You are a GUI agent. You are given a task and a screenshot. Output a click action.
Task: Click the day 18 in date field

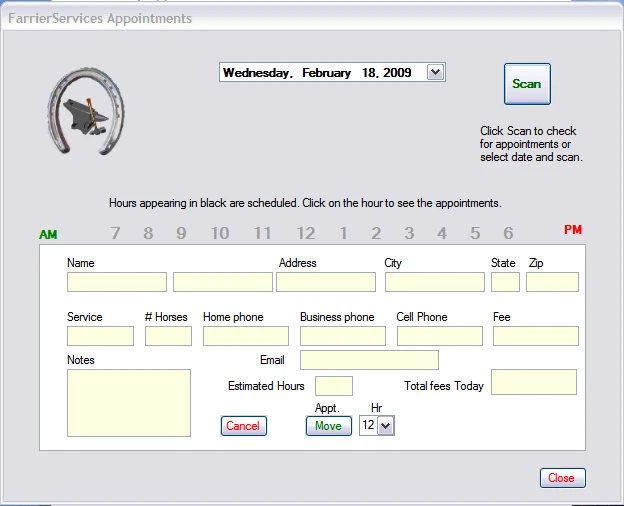(370, 72)
